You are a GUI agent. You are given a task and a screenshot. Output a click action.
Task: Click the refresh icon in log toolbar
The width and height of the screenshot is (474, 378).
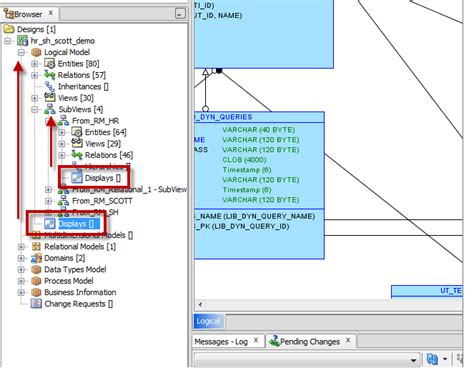tap(432, 359)
